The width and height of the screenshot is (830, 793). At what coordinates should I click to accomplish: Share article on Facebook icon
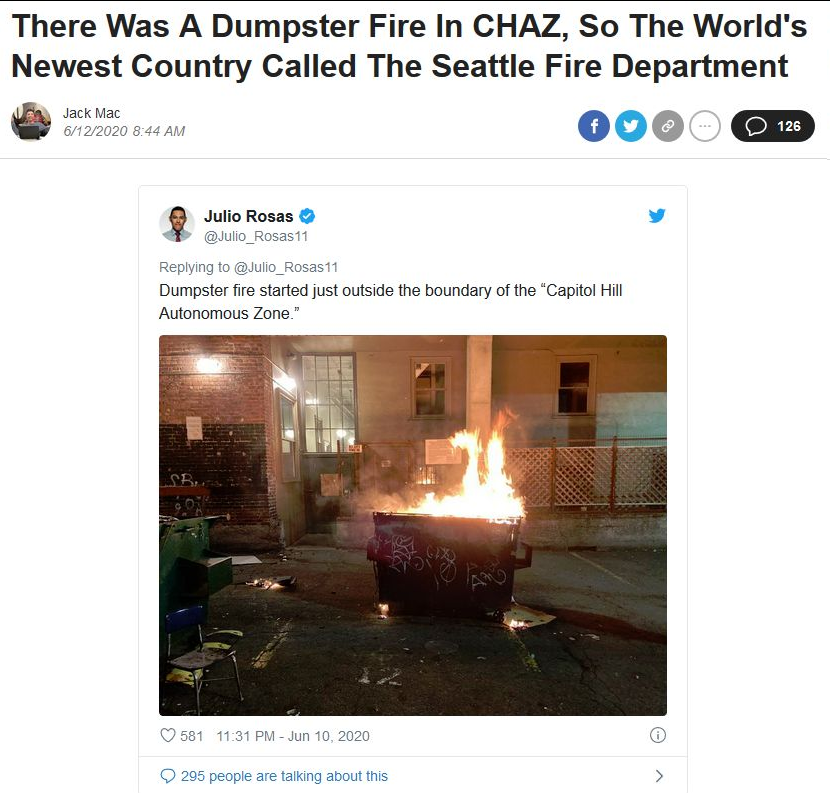click(593, 126)
